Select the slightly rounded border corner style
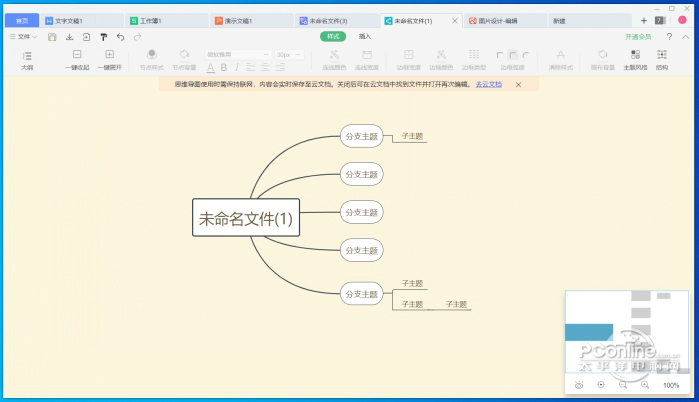The width and height of the screenshot is (699, 402). (513, 55)
